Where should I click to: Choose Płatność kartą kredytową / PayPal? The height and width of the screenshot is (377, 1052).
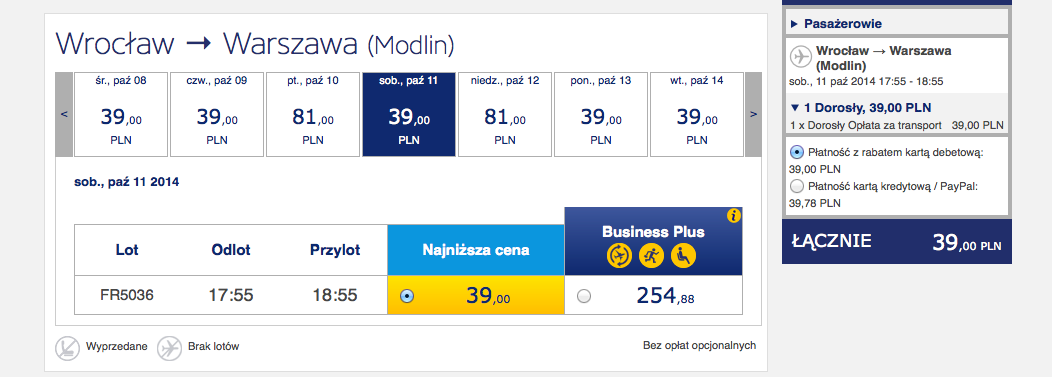[x=797, y=186]
